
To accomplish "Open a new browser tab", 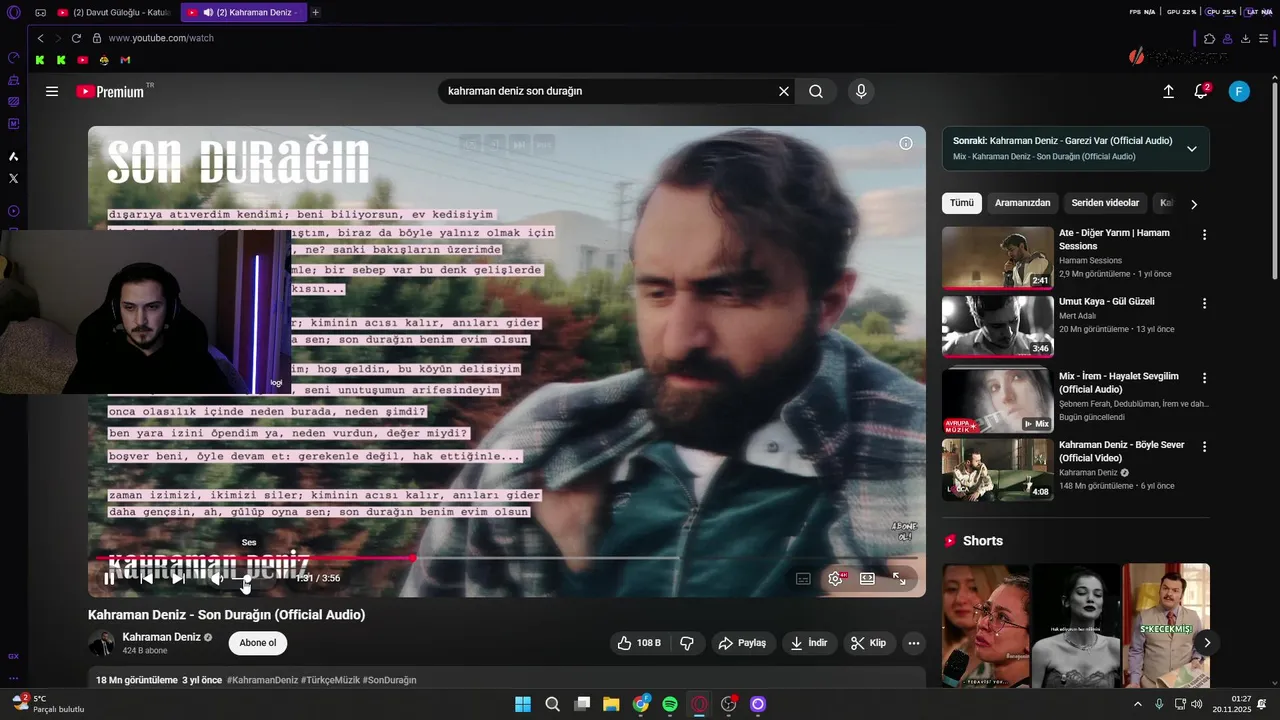I will tap(315, 12).
